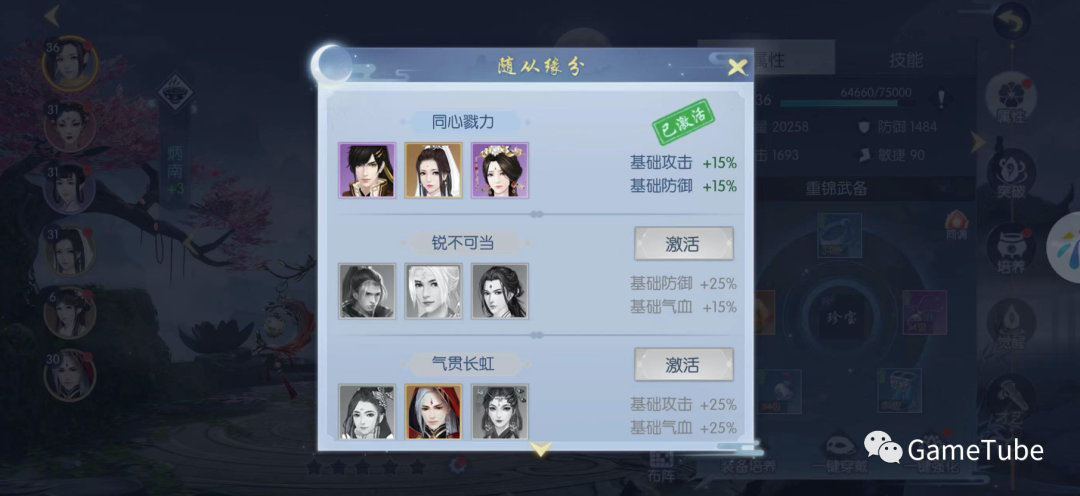Image resolution: width=1080 pixels, height=496 pixels.
Task: Open the 突破 breakthrough icon
Action: [x=1010, y=174]
